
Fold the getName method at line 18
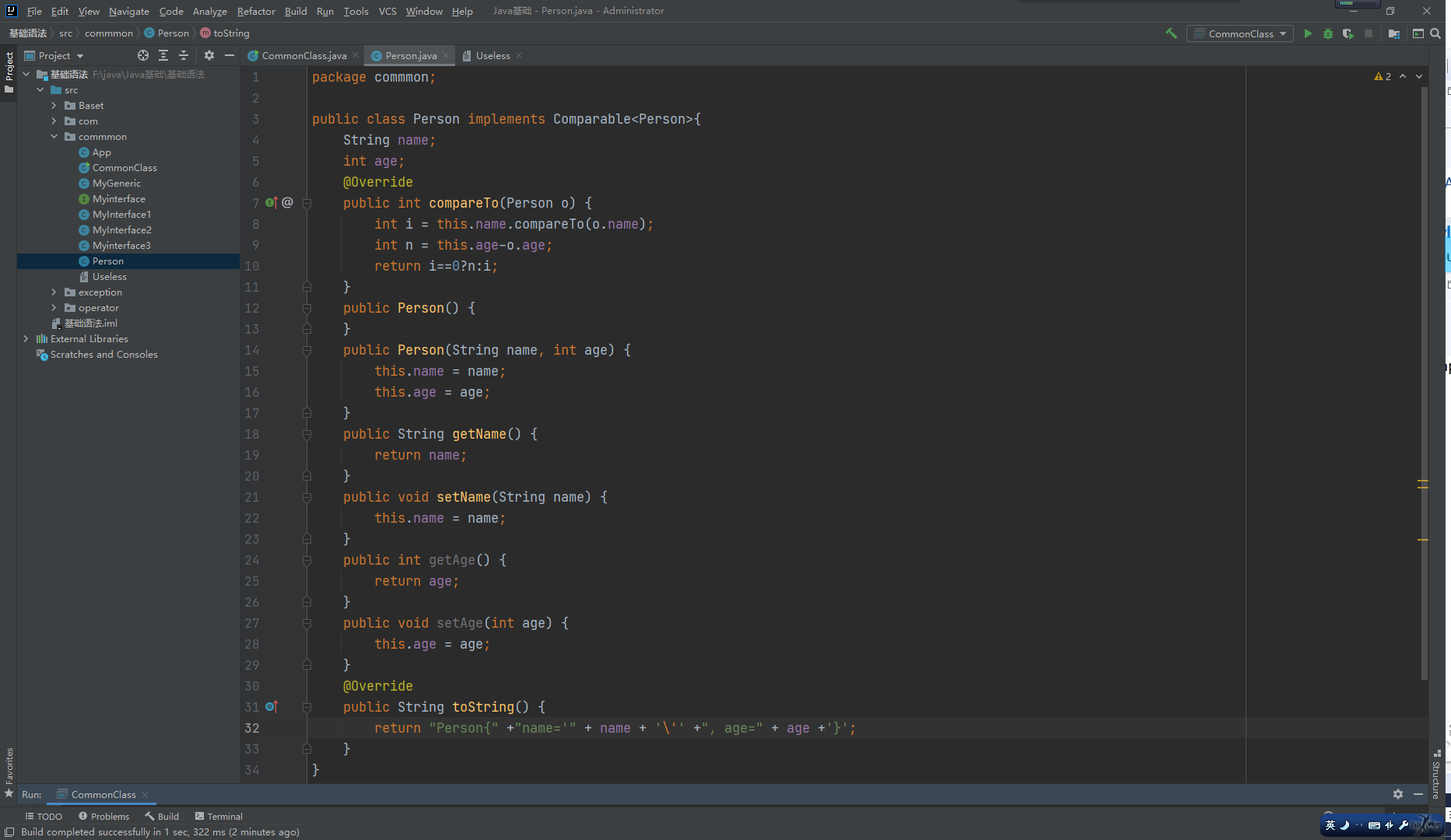tap(307, 434)
